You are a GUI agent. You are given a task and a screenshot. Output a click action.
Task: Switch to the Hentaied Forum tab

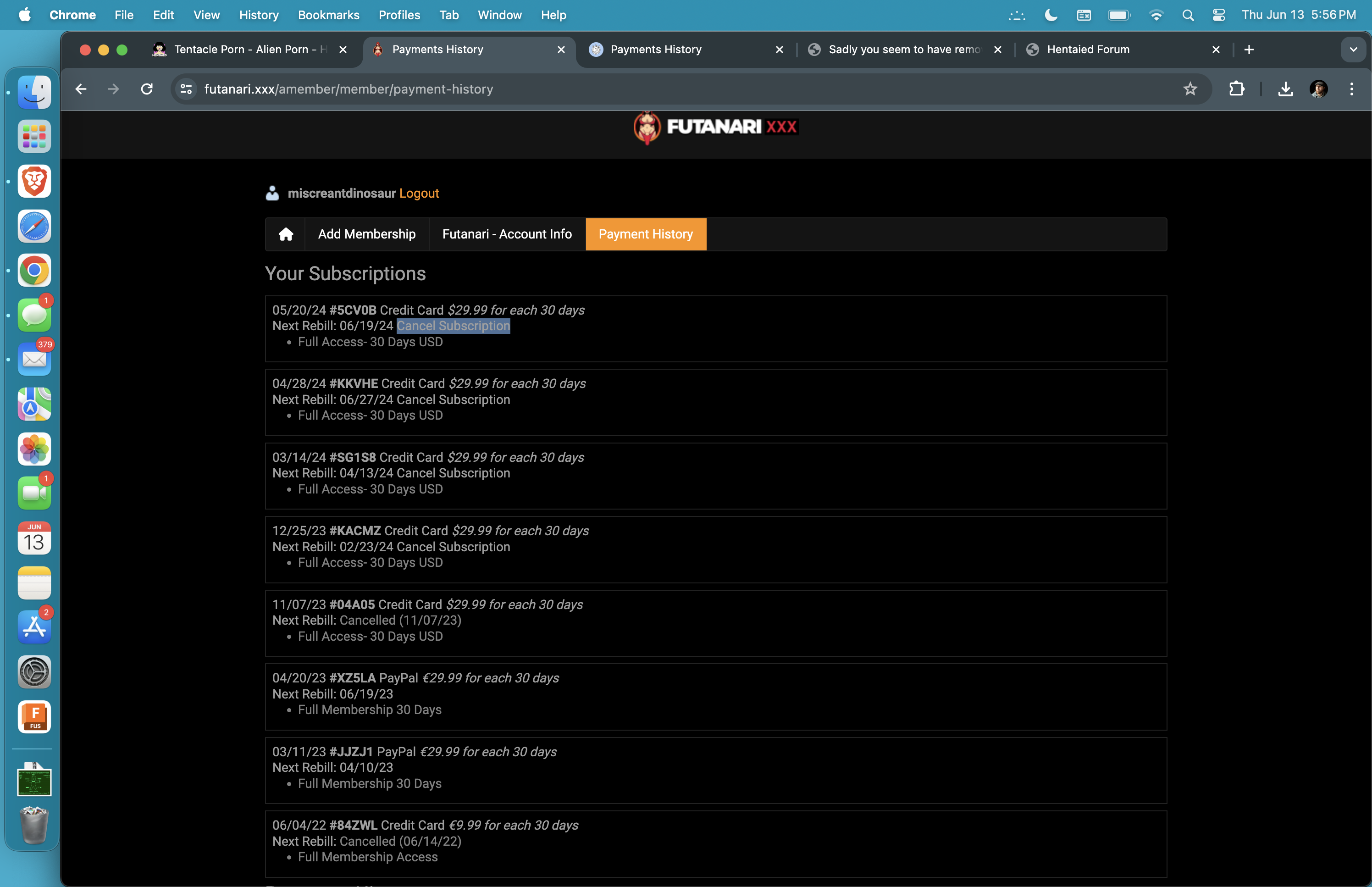[1088, 50]
